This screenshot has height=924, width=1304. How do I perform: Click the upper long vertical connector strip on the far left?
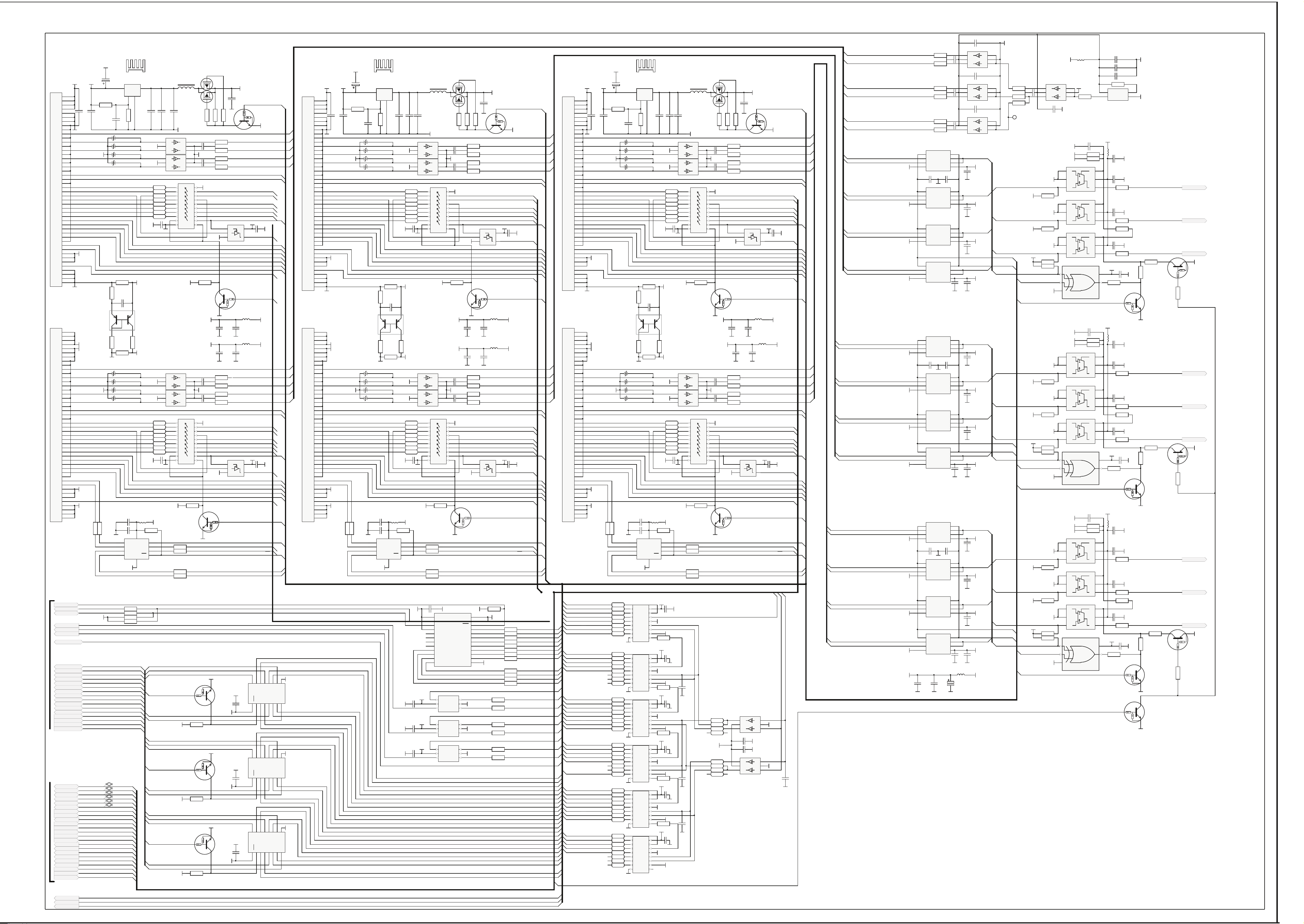click(x=56, y=190)
